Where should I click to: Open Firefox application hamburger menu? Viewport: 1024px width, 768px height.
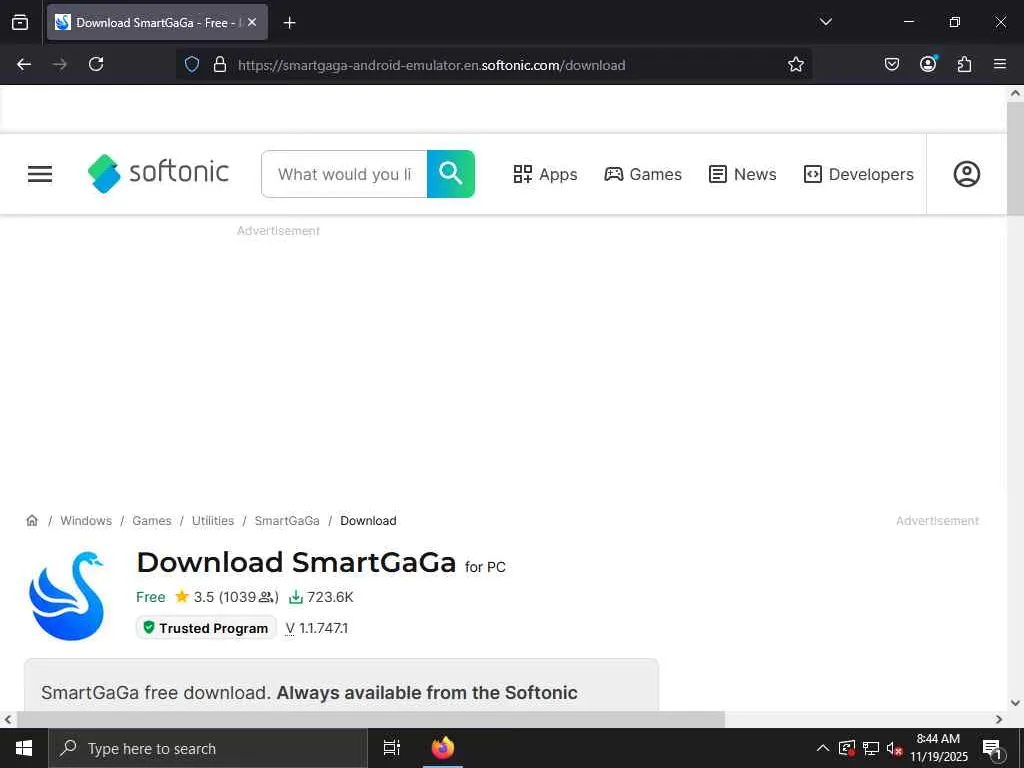pos(1000,64)
